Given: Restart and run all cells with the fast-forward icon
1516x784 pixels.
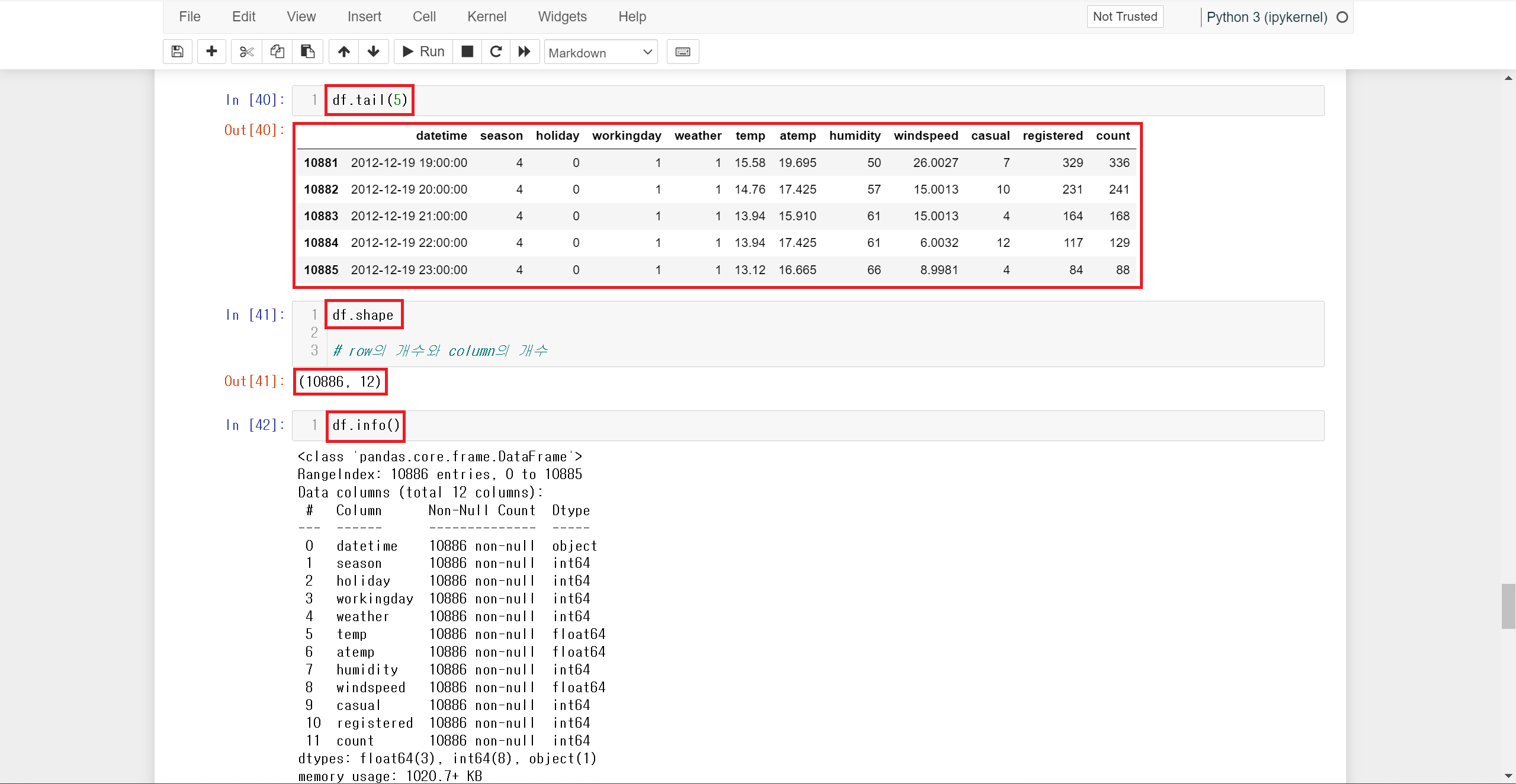Looking at the screenshot, I should click(x=524, y=52).
